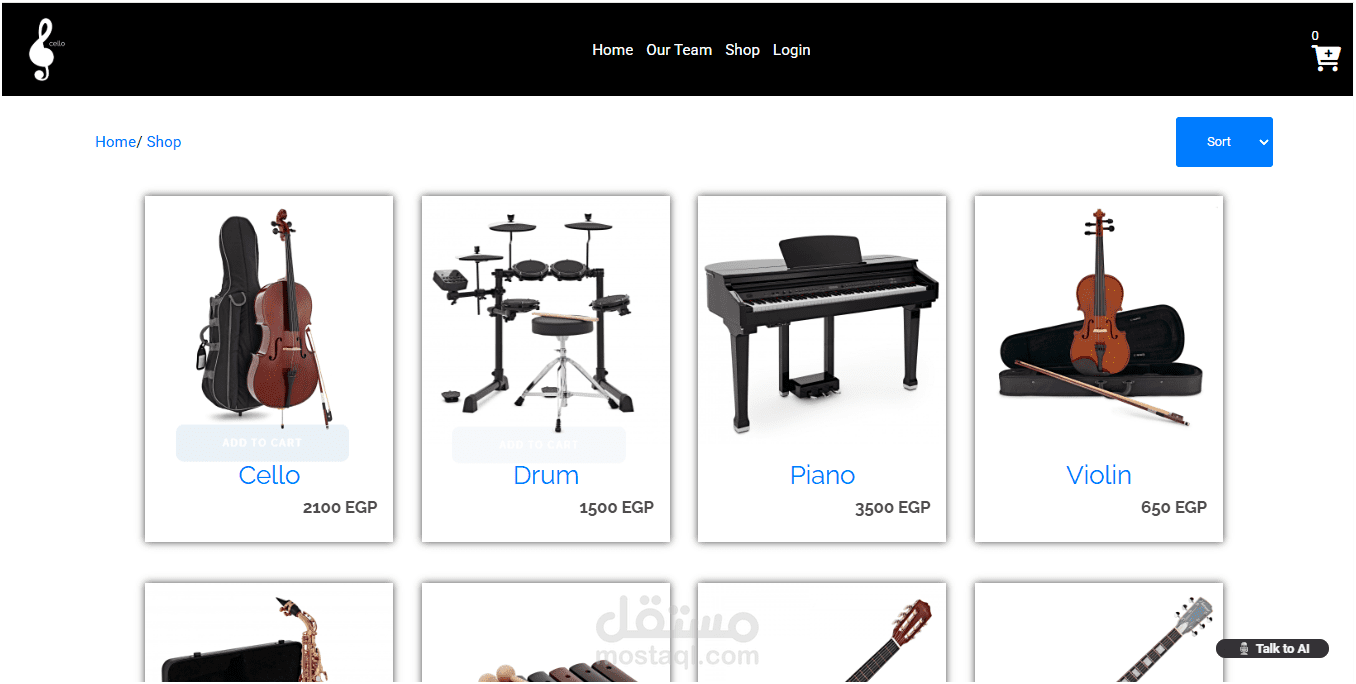Screen dimensions: 1356x684
Task: Click the Shop breadcrumb link
Action: [164, 142]
